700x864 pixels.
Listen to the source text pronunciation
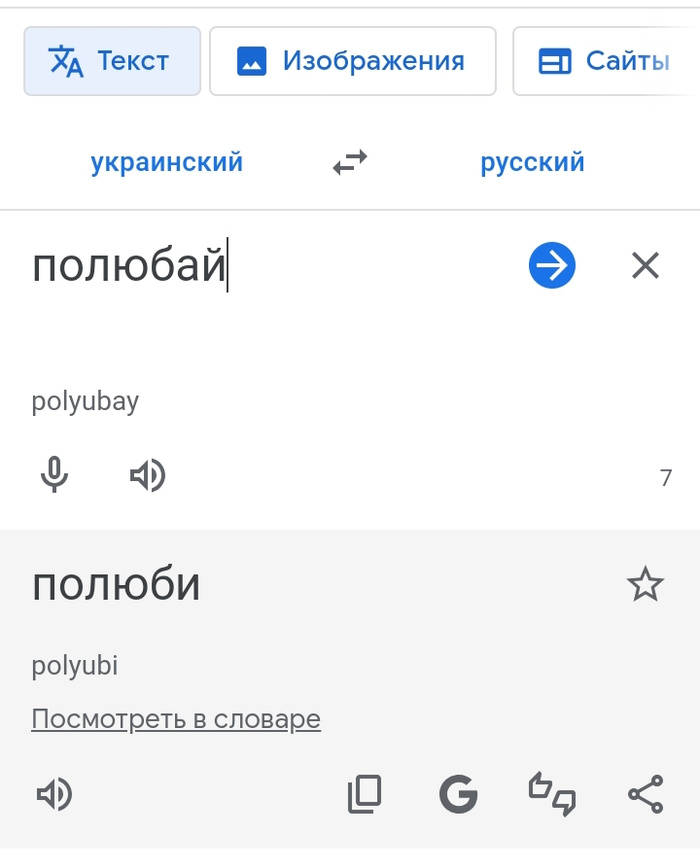coord(148,476)
